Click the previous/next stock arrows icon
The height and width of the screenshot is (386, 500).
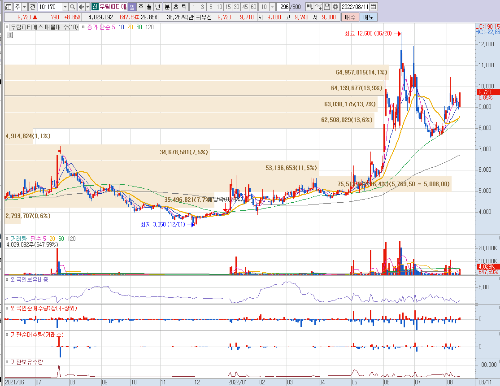click(x=82, y=7)
